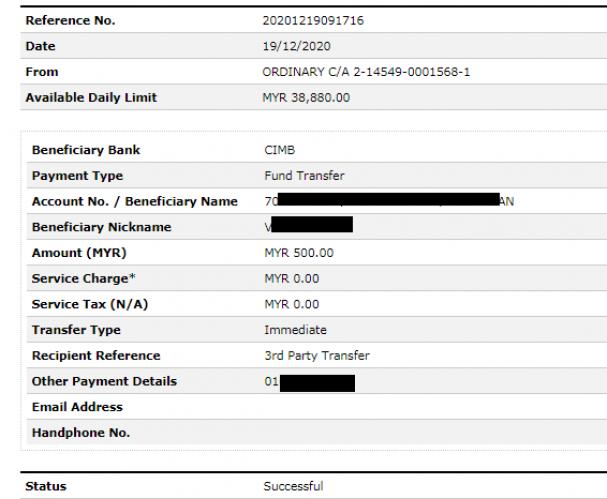Click the Service Charge asterisk label
607x499 pixels.
coord(84,278)
